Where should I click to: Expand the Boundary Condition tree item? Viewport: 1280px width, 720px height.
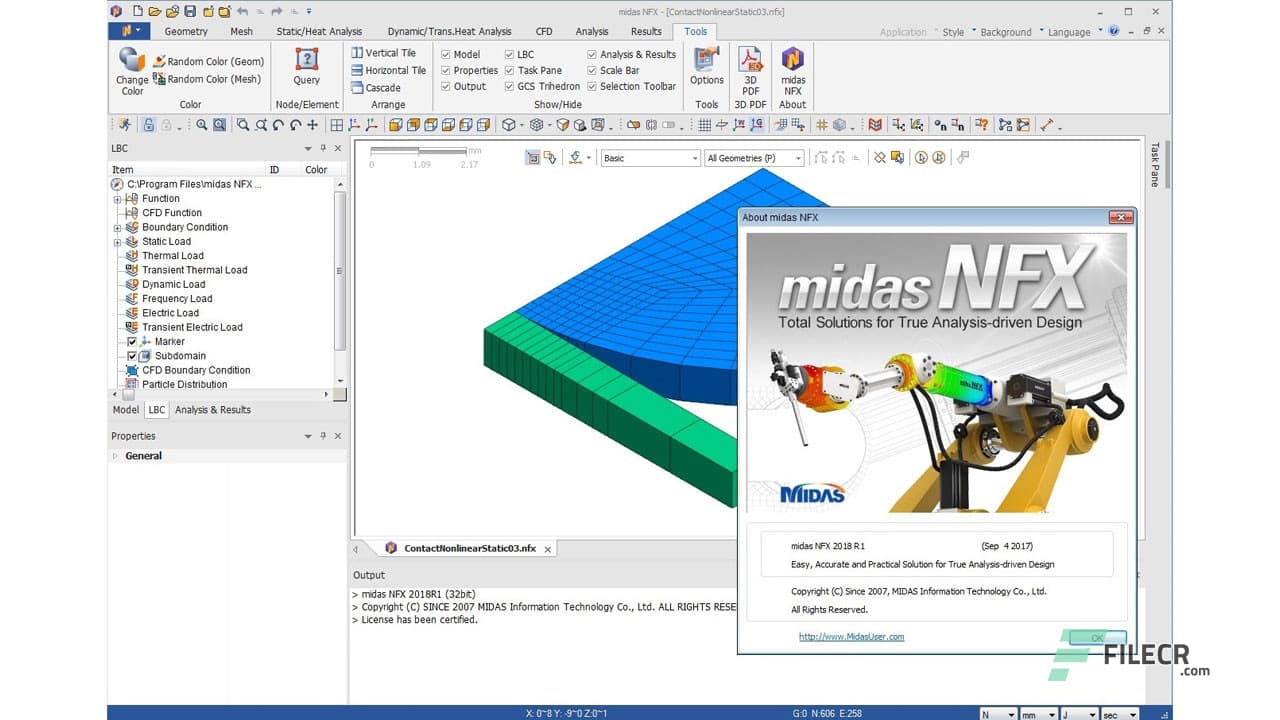click(x=118, y=227)
